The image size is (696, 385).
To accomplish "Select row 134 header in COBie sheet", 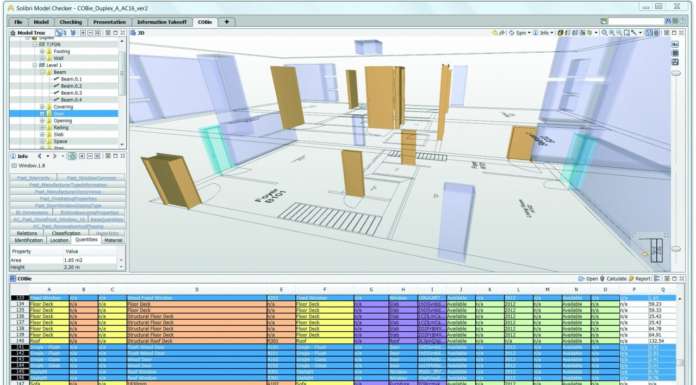I will pos(20,304).
